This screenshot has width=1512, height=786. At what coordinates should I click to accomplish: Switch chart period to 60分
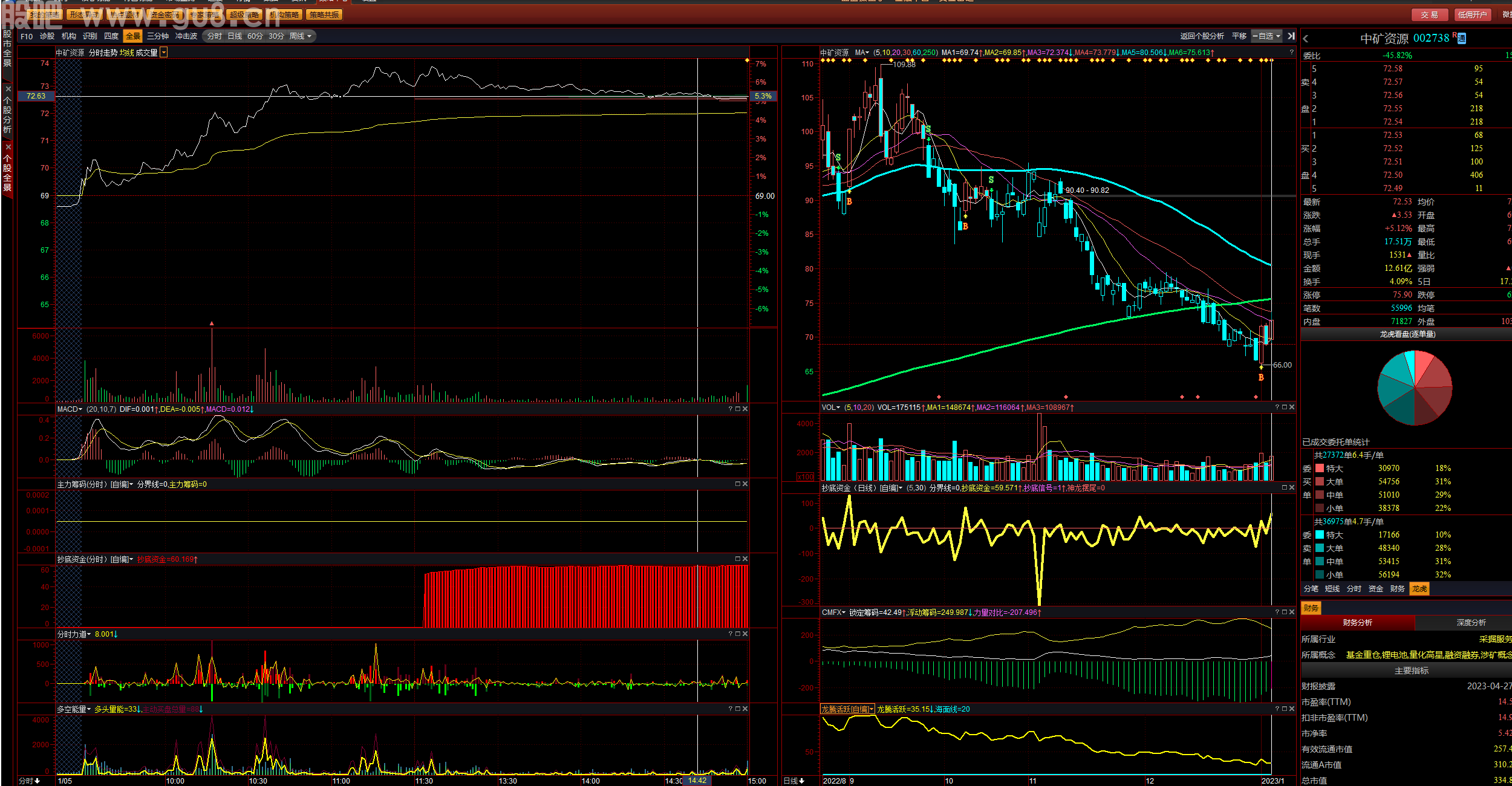coord(255,36)
